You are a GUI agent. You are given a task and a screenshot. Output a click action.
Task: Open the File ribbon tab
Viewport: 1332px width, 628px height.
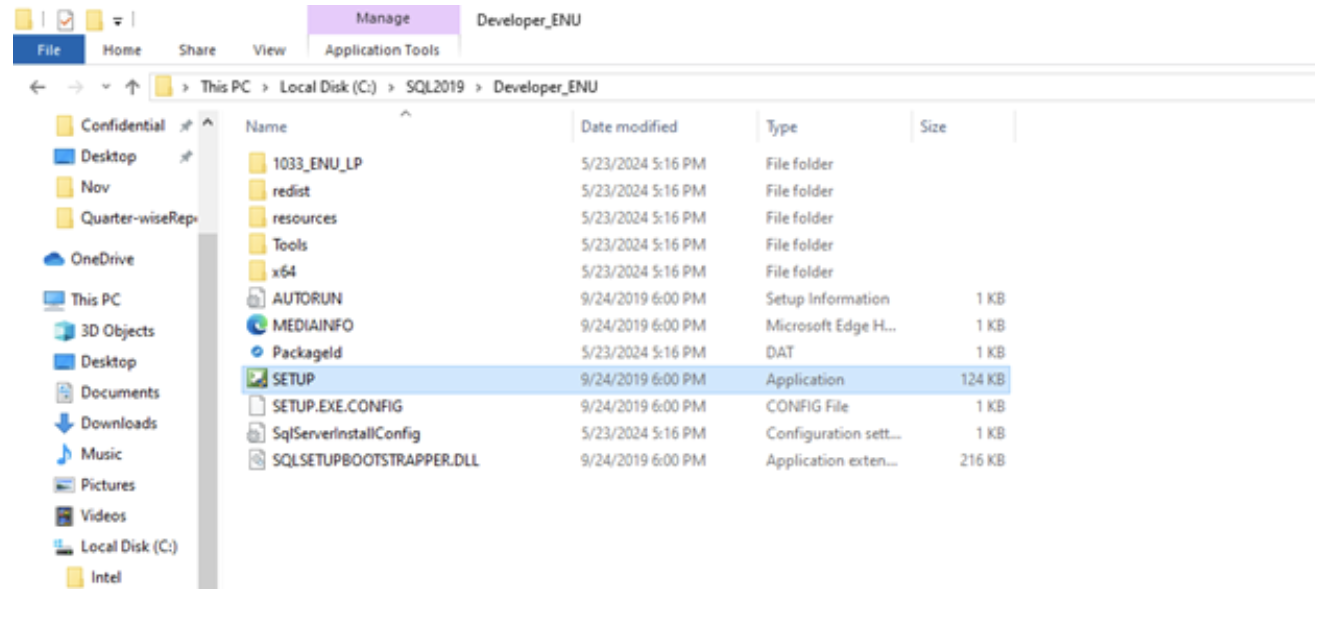tap(48, 50)
